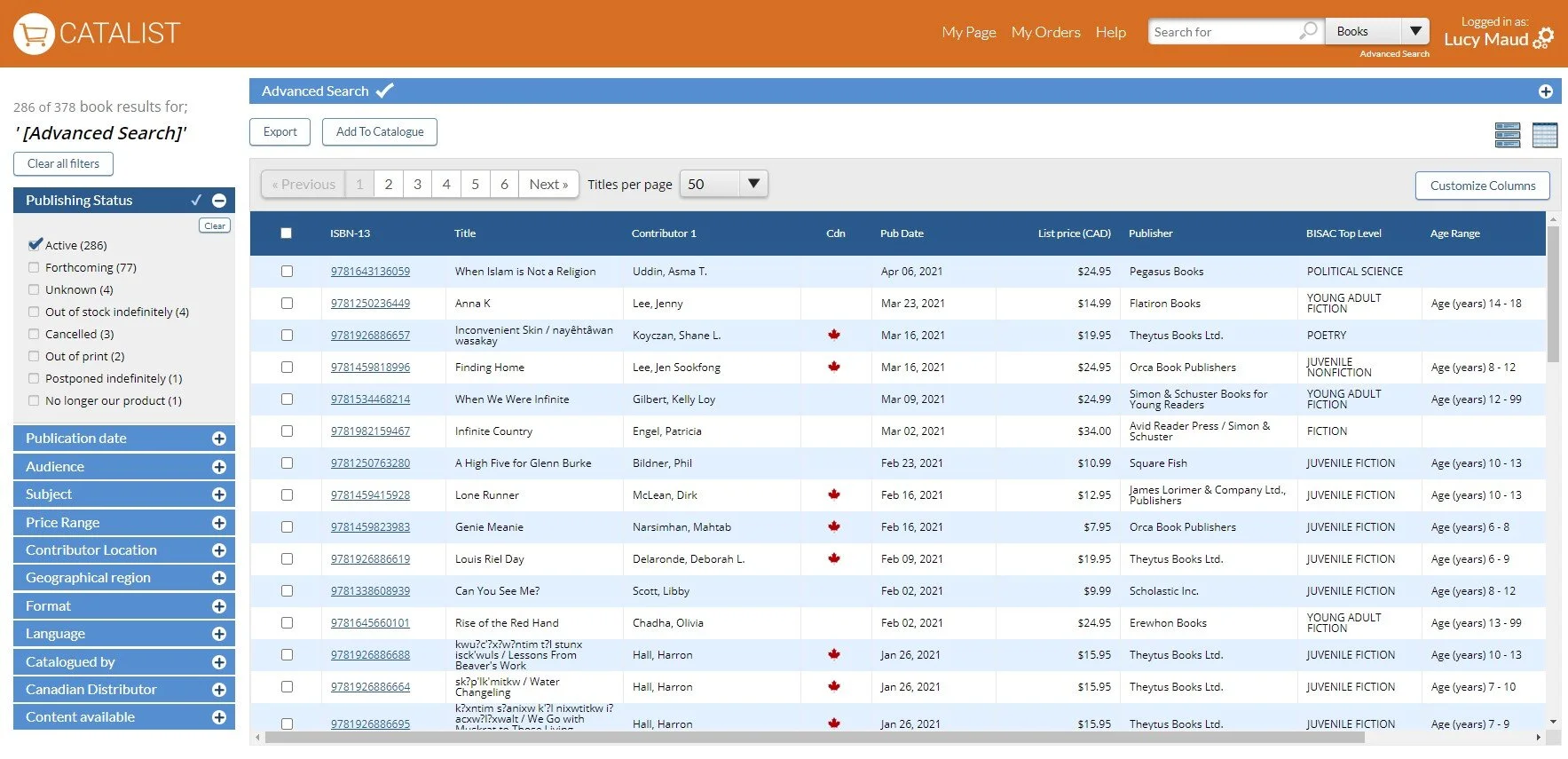Expand Advanced Search panel with plus icon

[x=1545, y=91]
